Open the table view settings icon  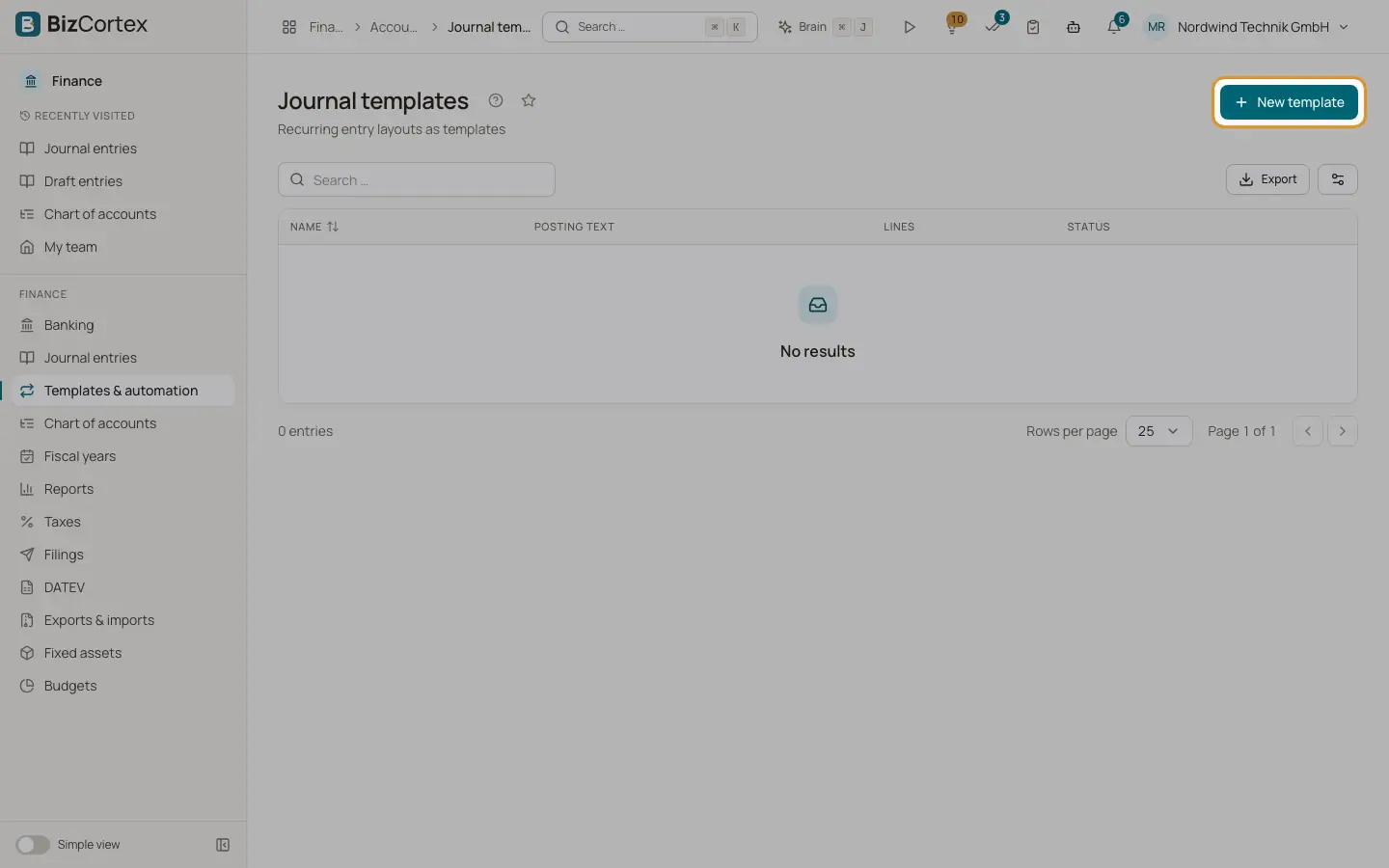[x=1338, y=179]
